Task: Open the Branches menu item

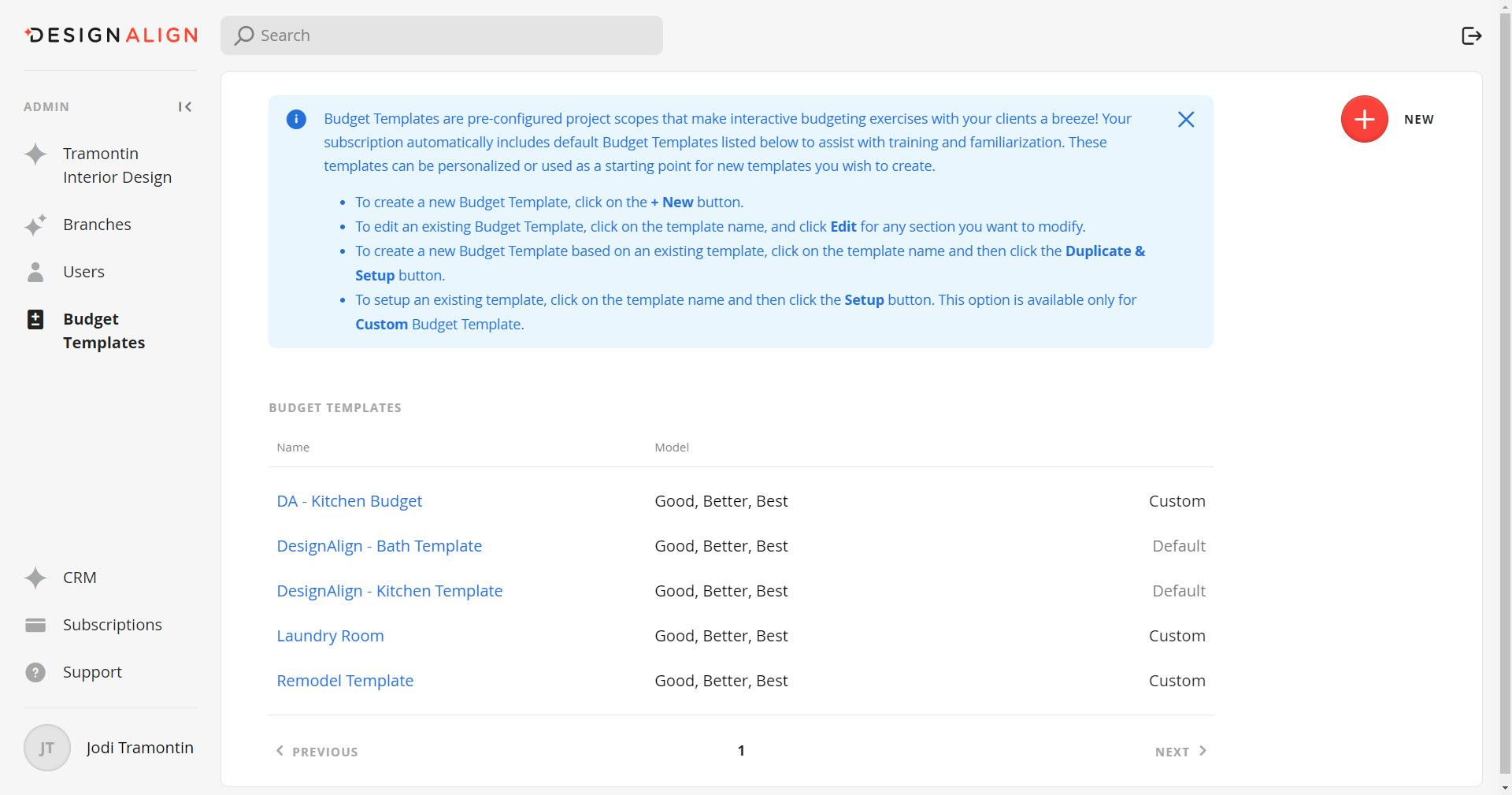Action: pos(97,225)
